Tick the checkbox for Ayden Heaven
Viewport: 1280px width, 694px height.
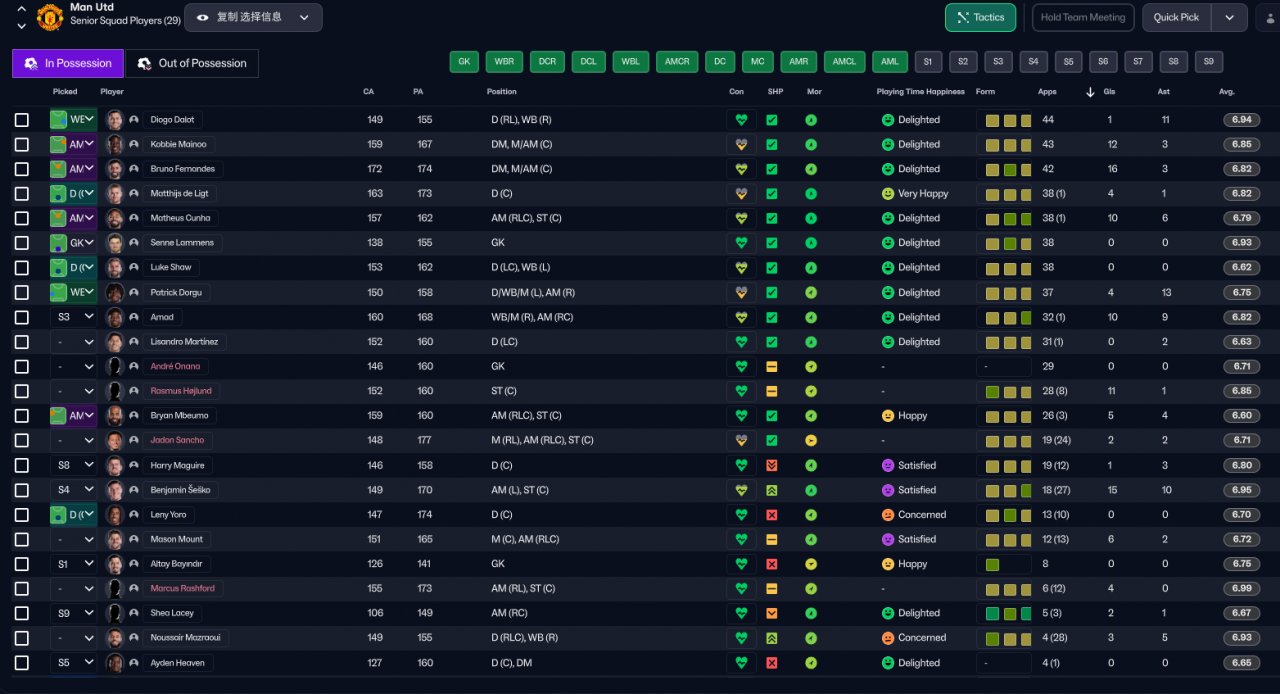(22, 663)
